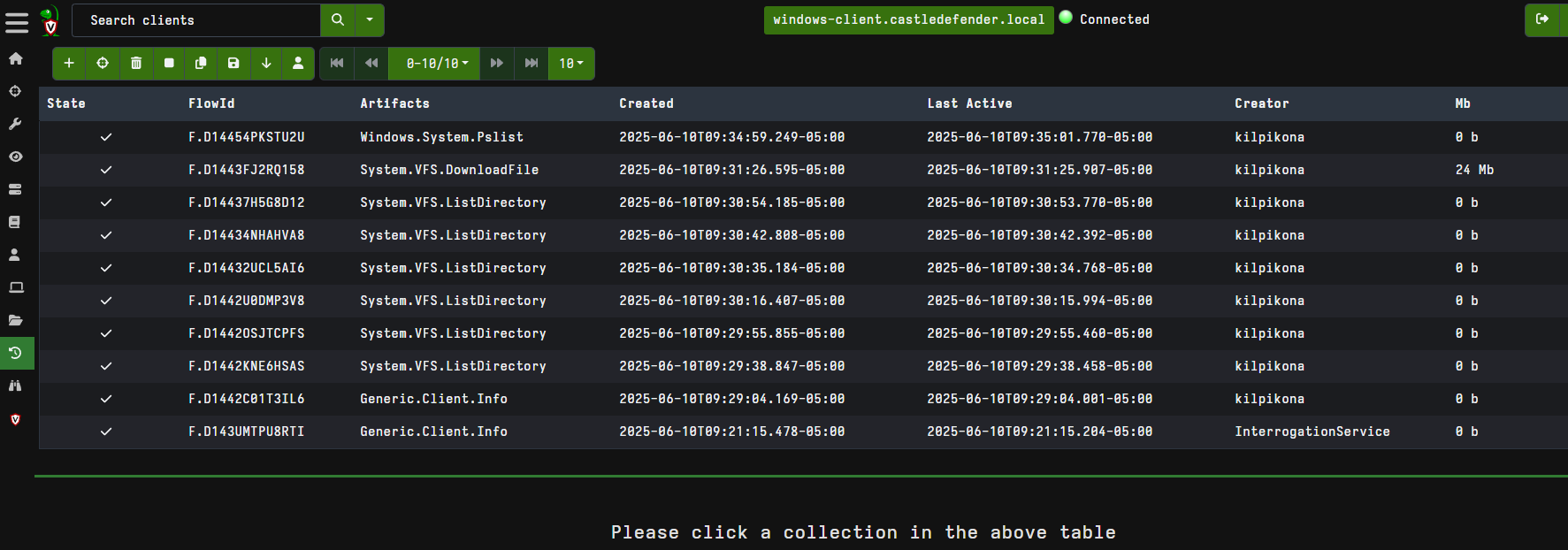This screenshot has height=550, width=1568.
Task: Open the search options dropdown arrow
Action: [370, 19]
